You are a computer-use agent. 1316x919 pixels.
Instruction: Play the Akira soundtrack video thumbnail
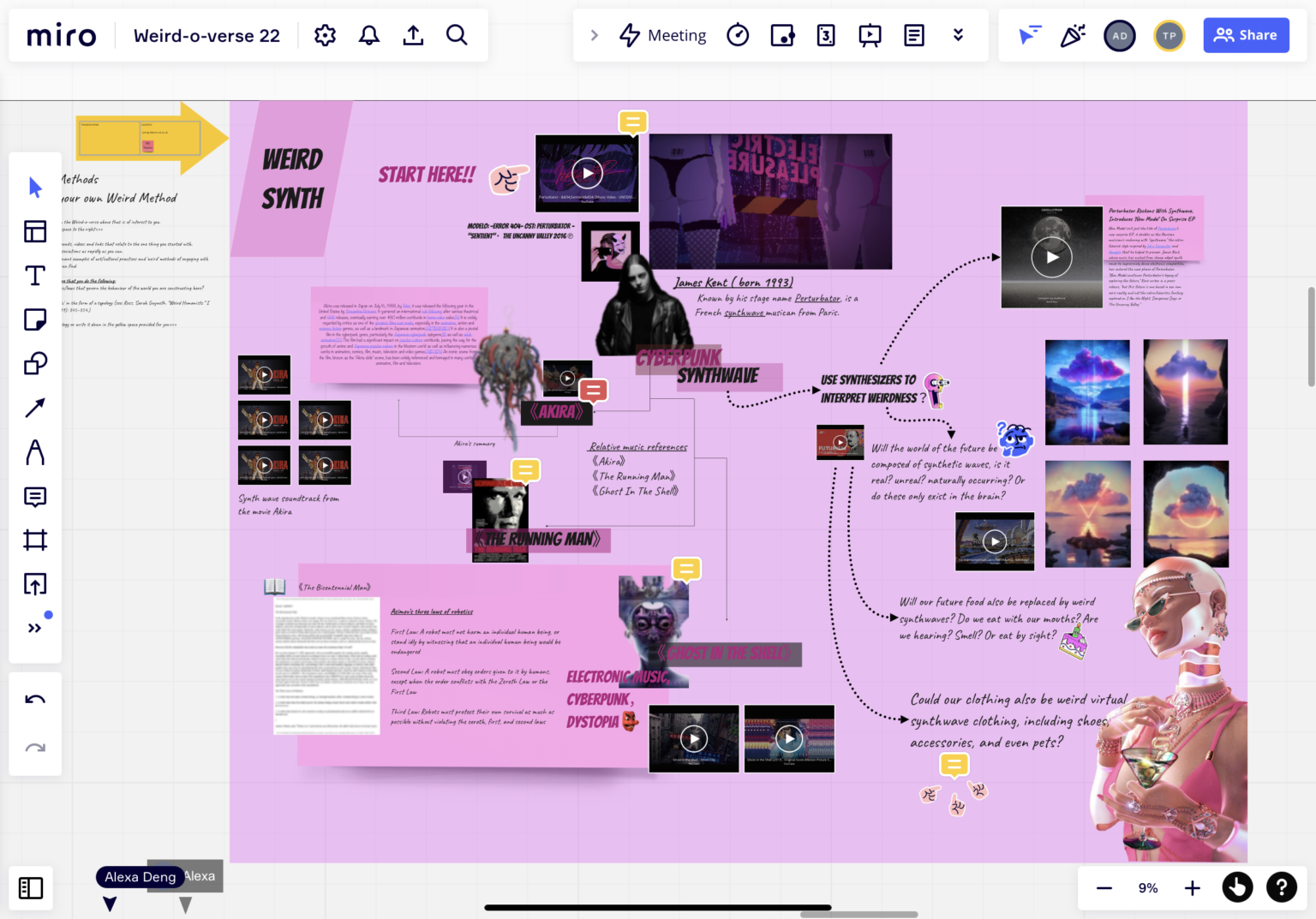pos(264,374)
